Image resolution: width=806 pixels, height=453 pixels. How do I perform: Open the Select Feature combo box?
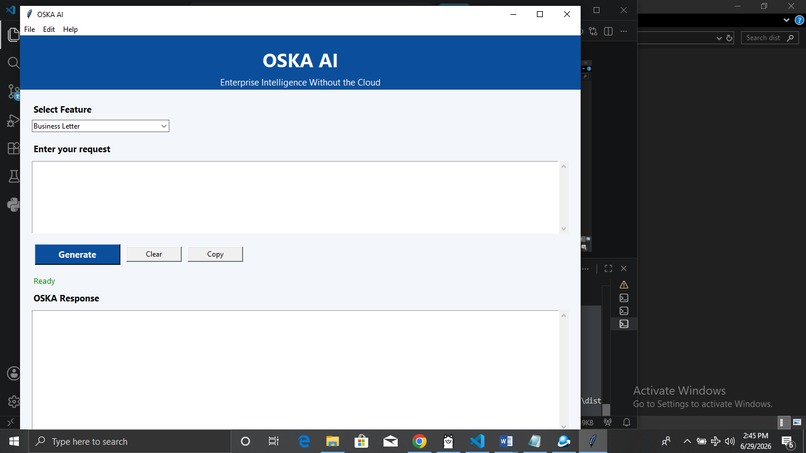pyautogui.click(x=100, y=126)
